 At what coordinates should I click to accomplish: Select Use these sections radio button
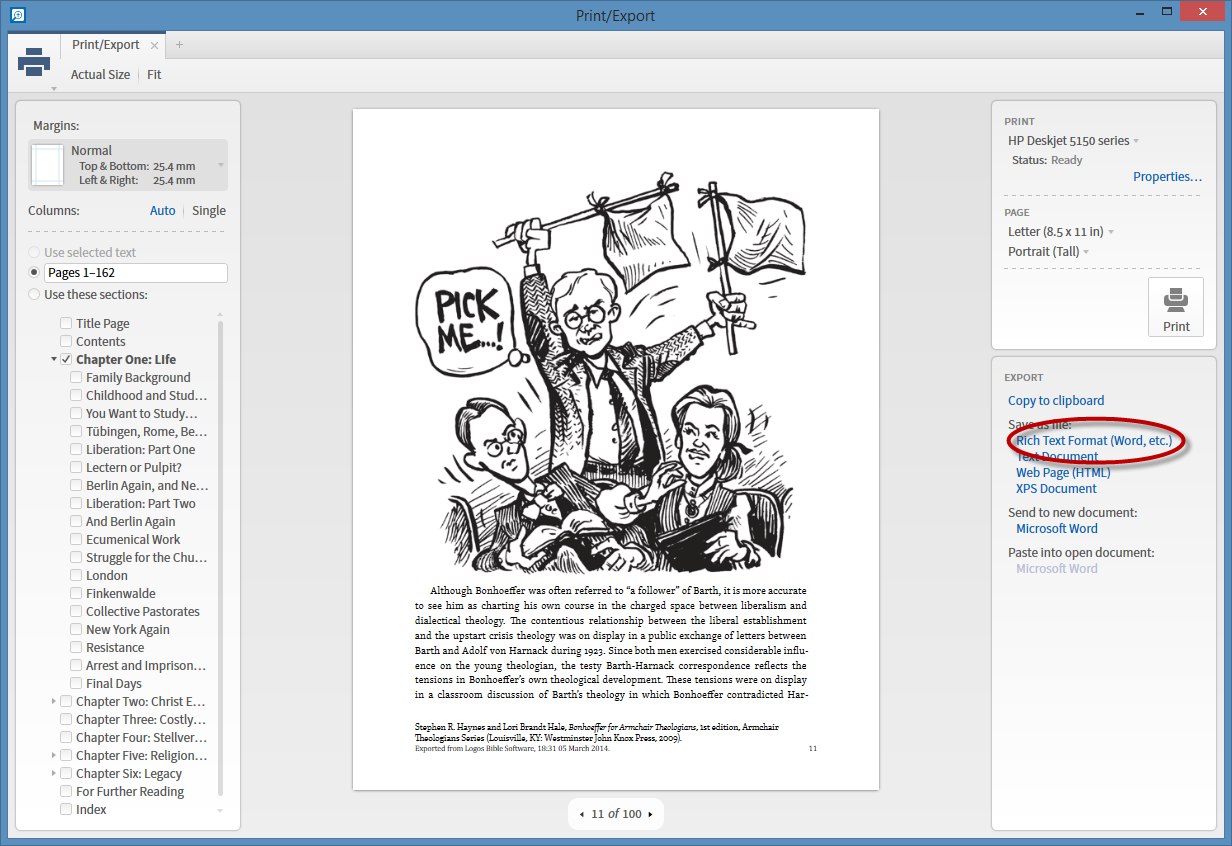click(x=35, y=295)
